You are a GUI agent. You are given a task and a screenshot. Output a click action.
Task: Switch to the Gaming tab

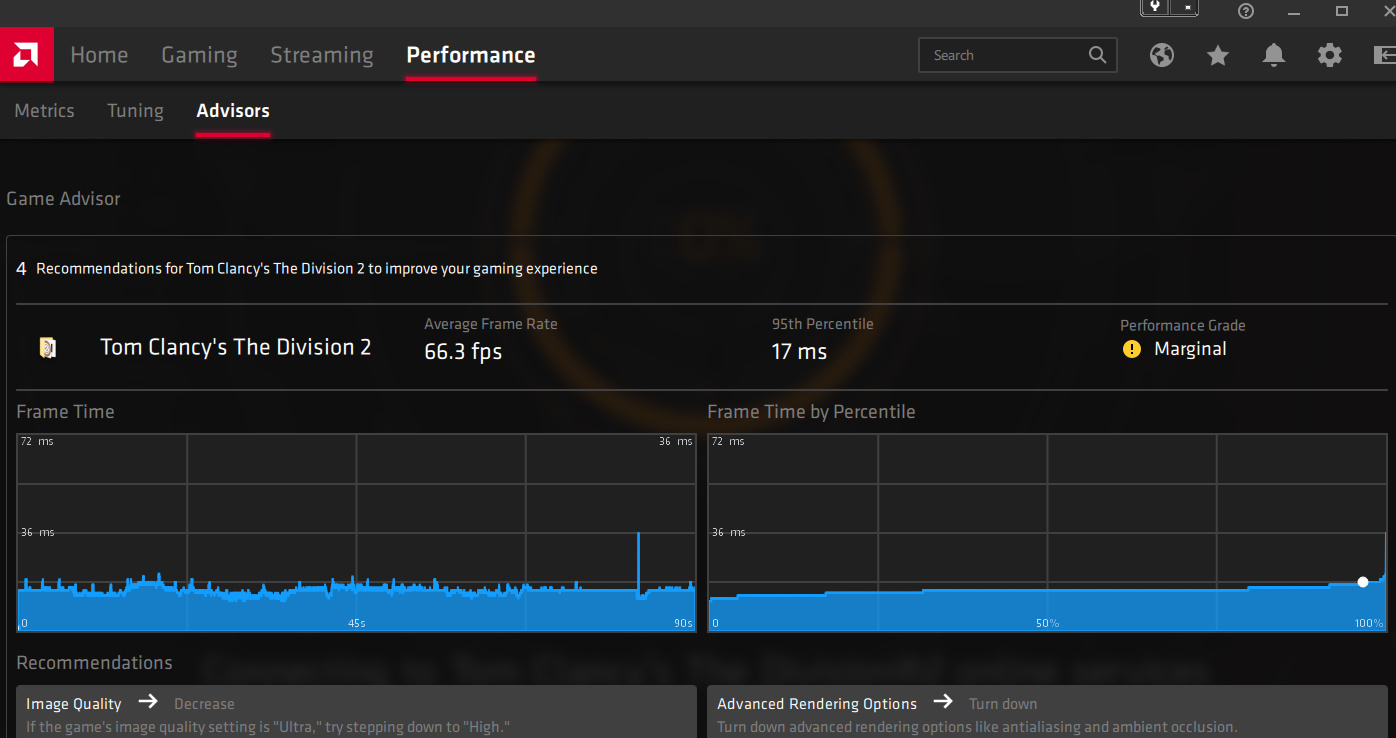(x=200, y=55)
